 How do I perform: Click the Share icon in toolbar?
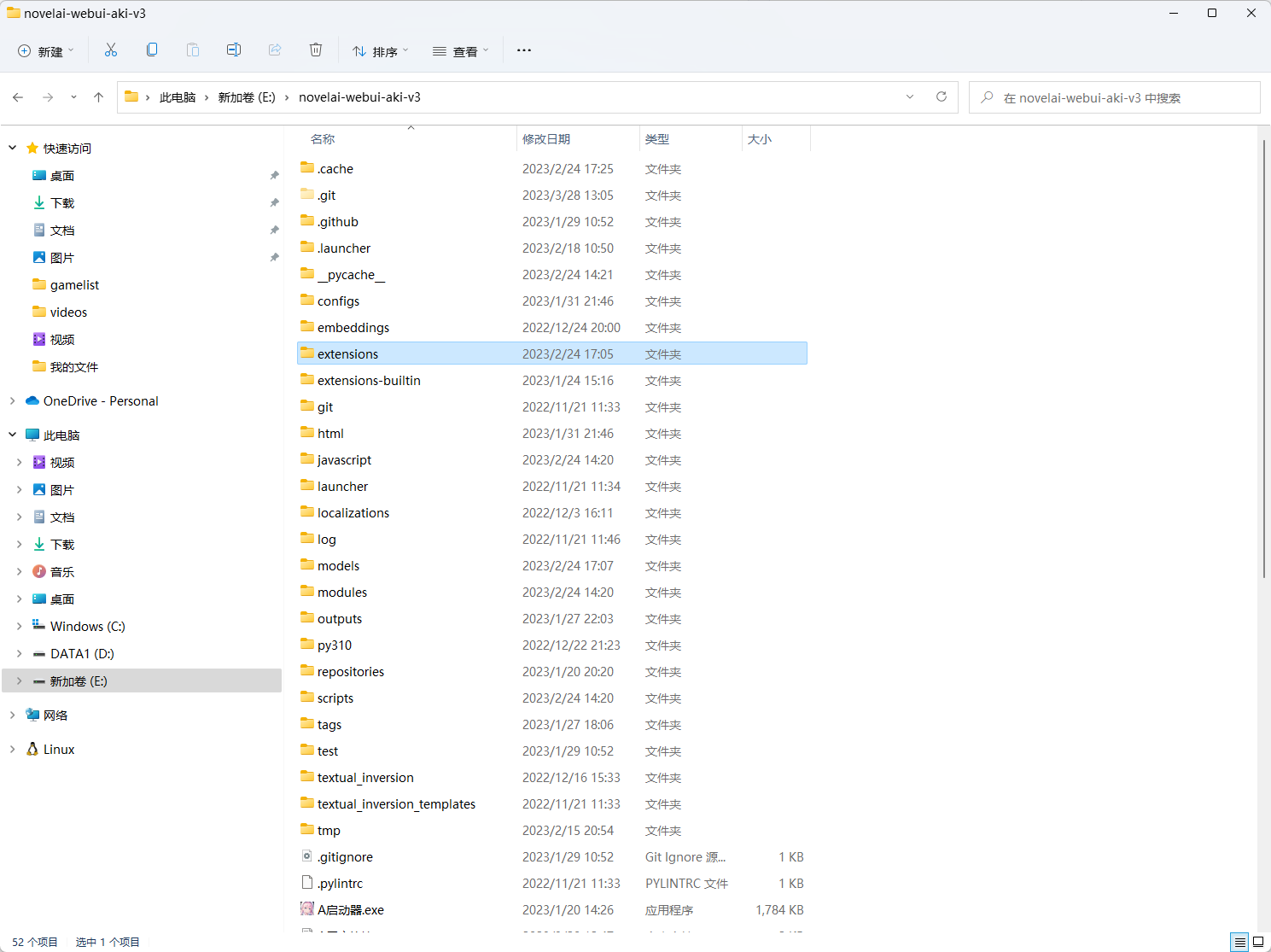[x=275, y=50]
